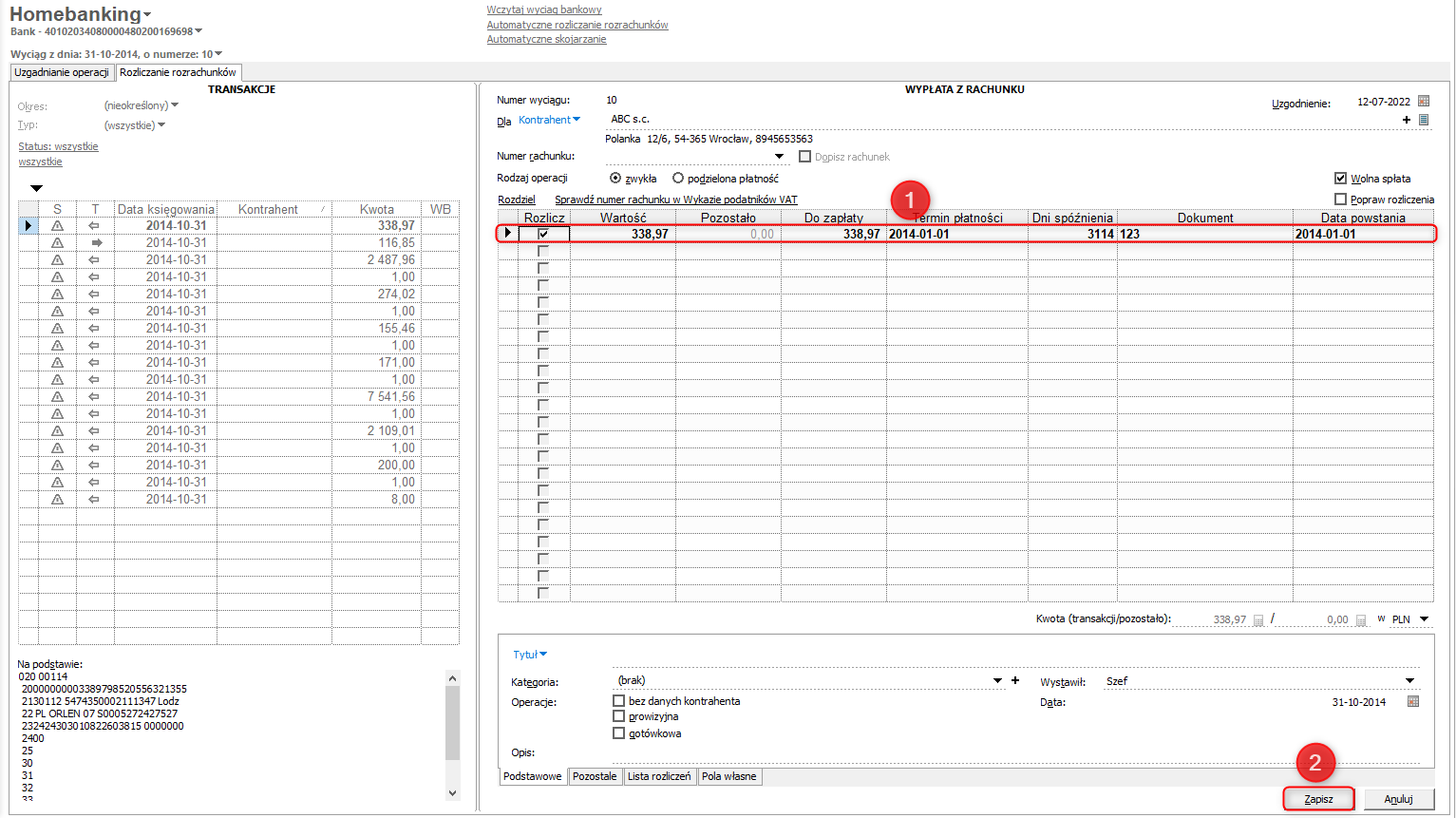
Task: Expand the PLN currency dropdown
Action: 1424,619
